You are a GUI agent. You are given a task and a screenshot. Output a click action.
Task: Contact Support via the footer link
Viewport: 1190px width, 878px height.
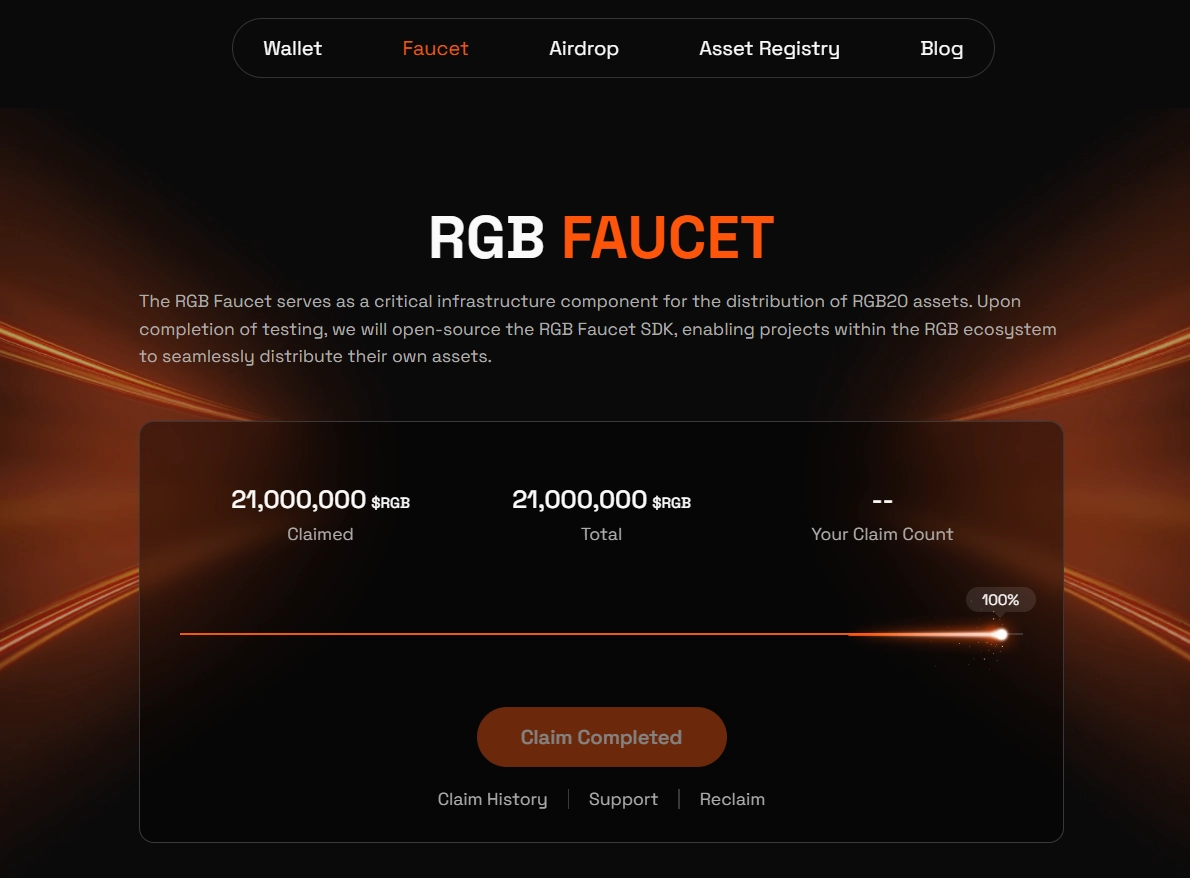(623, 798)
